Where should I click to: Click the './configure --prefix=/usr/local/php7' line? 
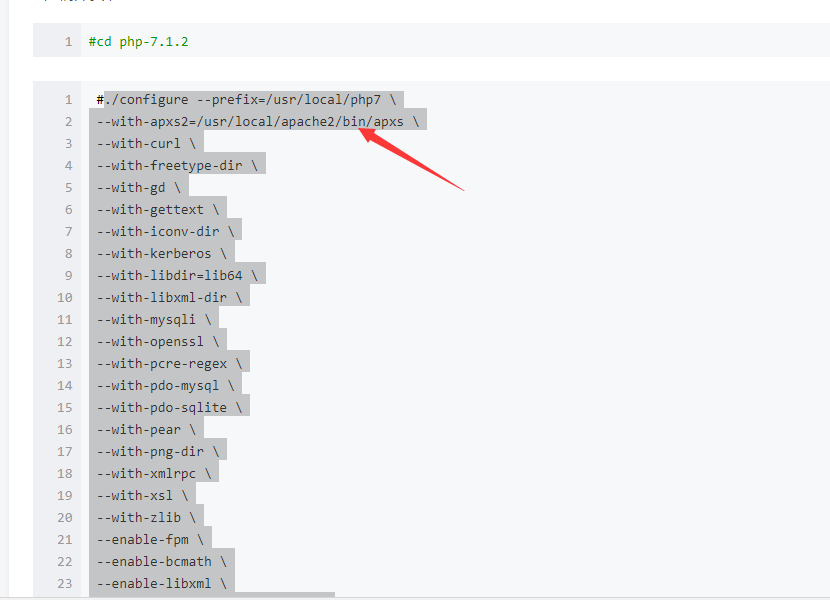(246, 100)
